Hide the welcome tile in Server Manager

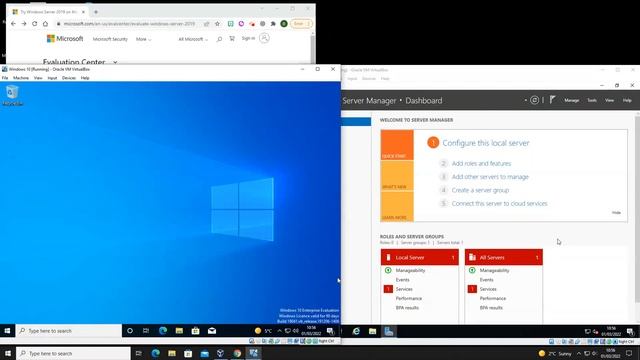coord(616,213)
